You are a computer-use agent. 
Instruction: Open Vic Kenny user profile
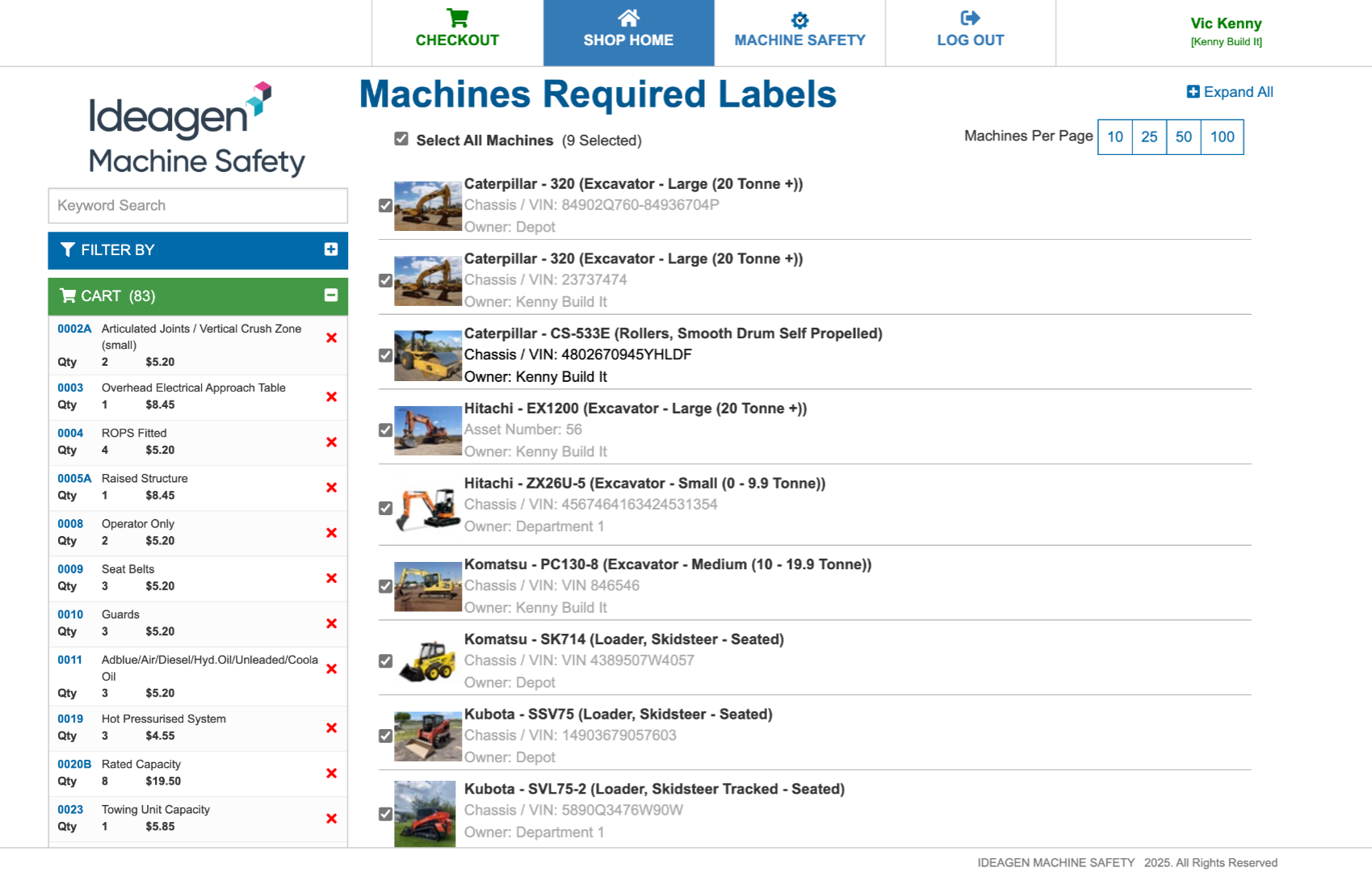coord(1226,23)
